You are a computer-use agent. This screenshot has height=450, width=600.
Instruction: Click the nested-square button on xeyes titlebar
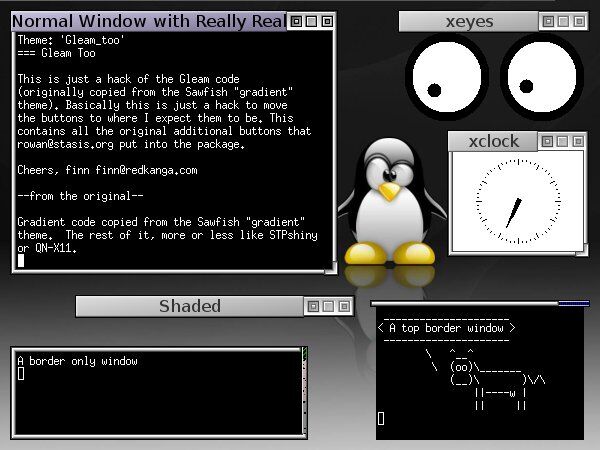click(x=579, y=21)
